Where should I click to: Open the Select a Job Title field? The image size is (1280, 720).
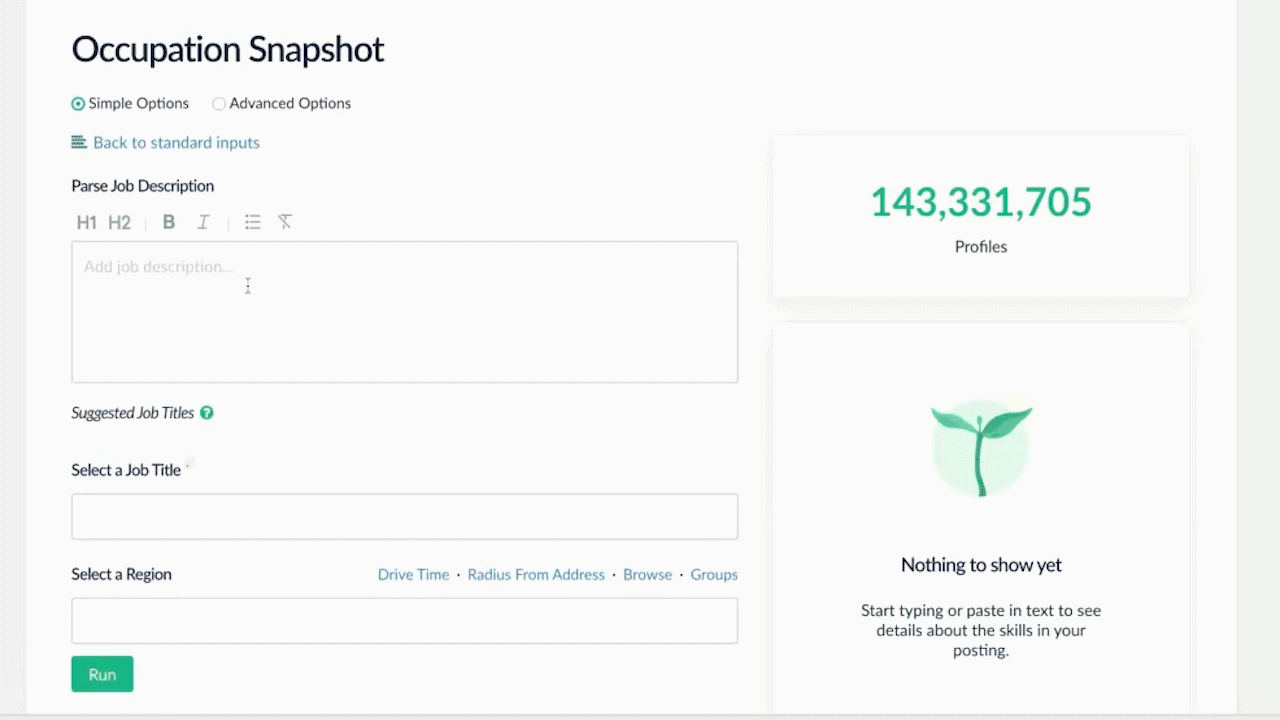(404, 517)
